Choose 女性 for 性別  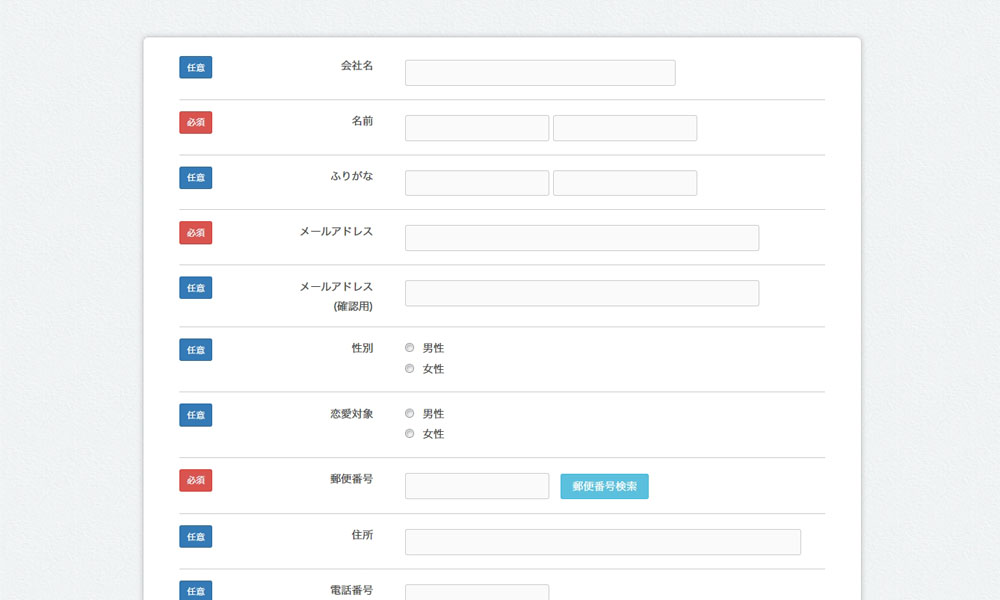tap(409, 369)
